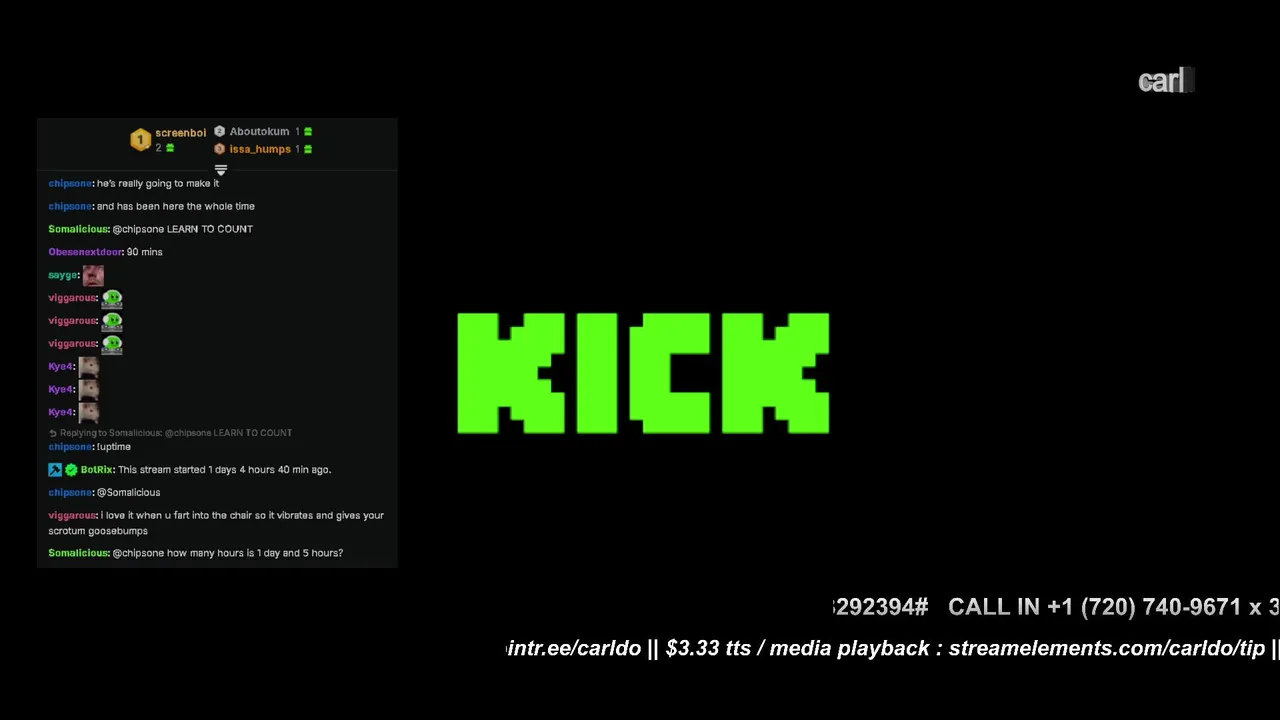Viewport: 1280px width, 720px height.
Task: Click the "$3.33 tts / media playback" ticker text
Action: coord(797,649)
